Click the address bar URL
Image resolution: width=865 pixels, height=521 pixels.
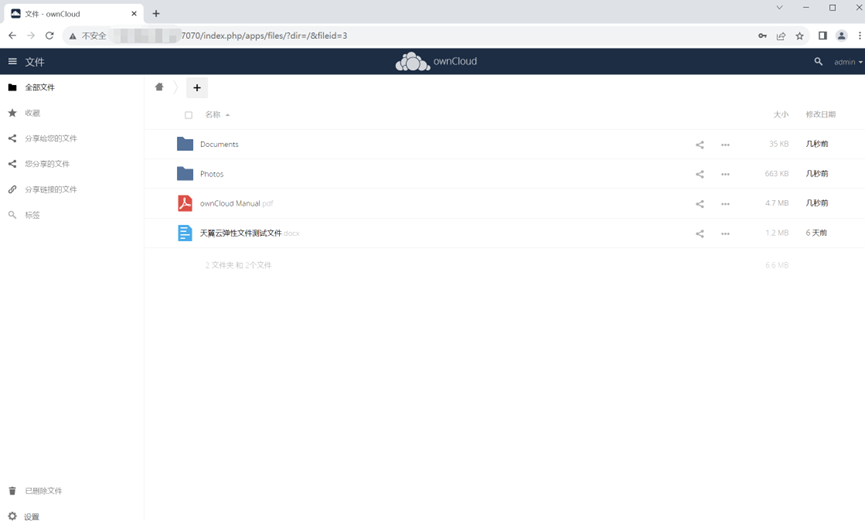(264, 35)
